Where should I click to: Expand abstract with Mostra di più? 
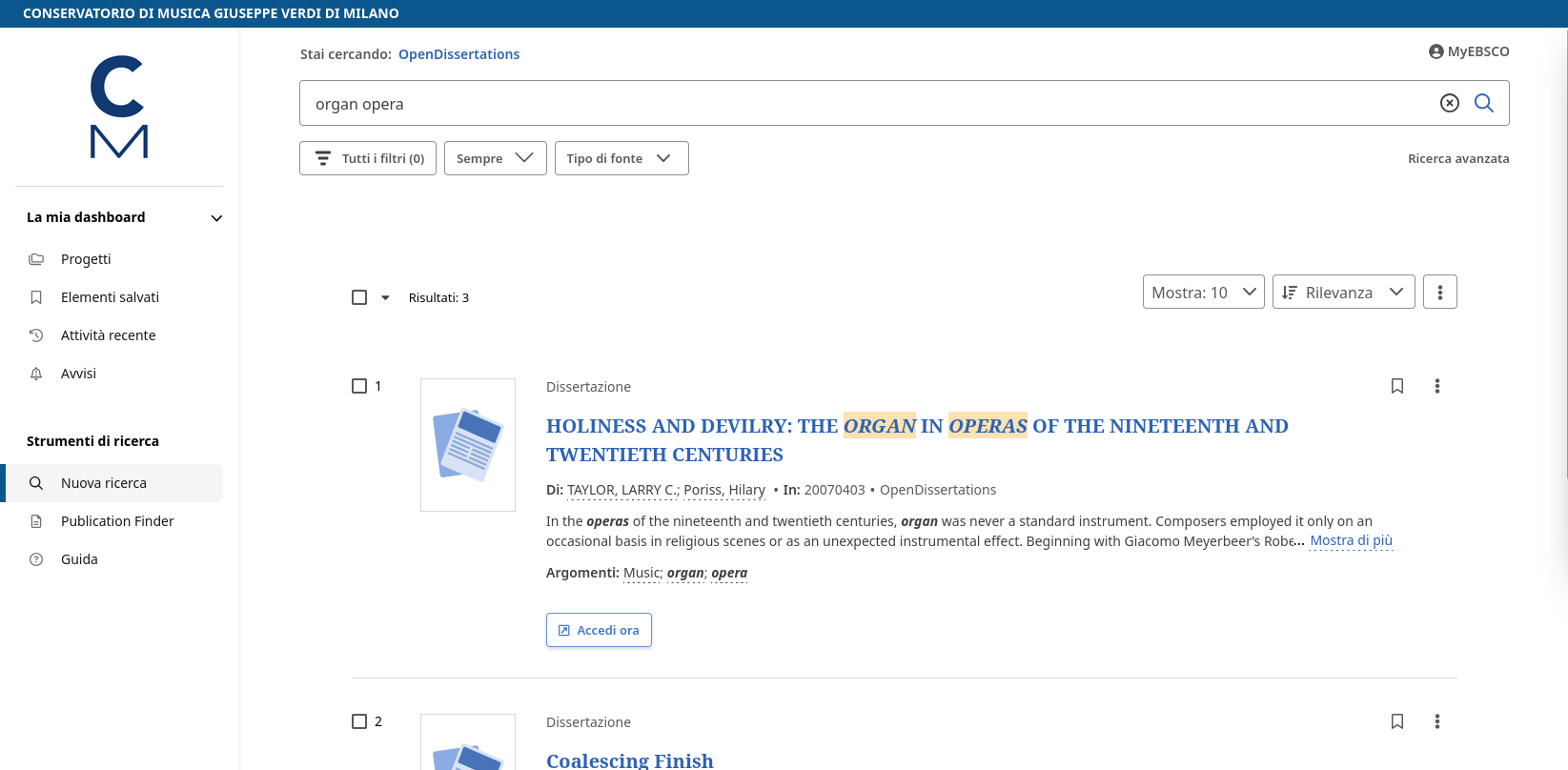coord(1351,540)
